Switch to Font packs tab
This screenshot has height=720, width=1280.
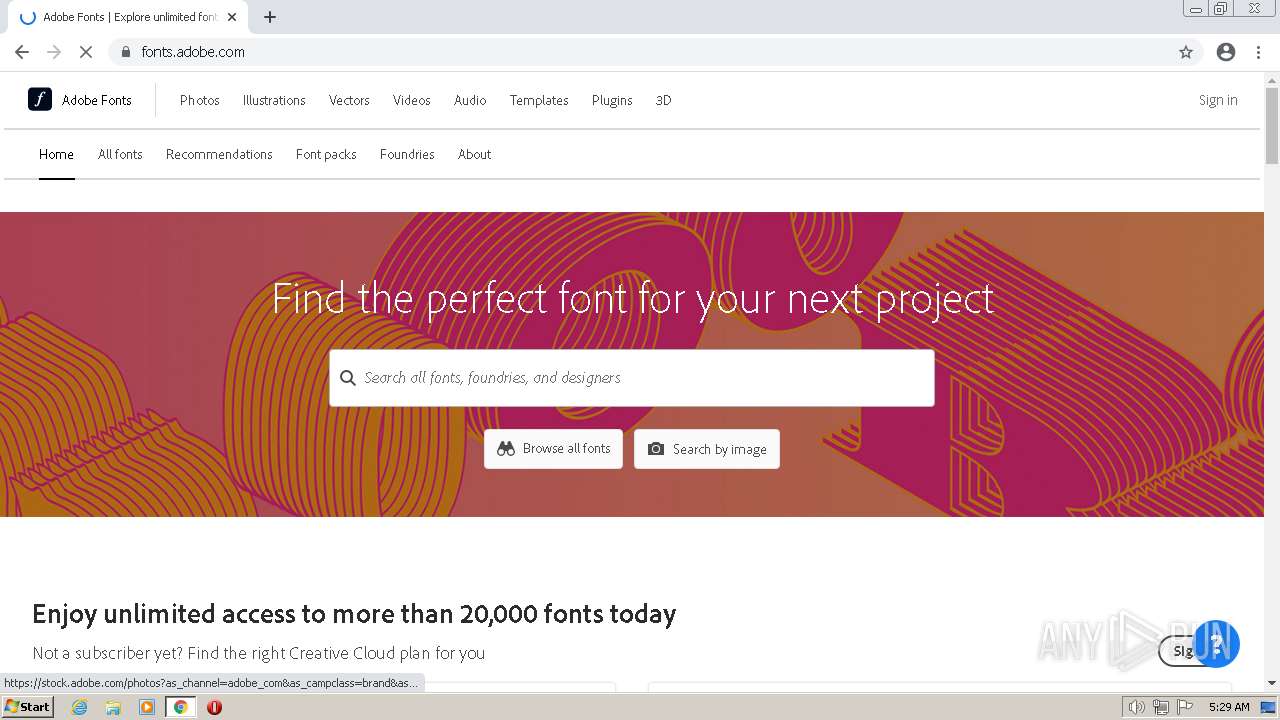326,154
